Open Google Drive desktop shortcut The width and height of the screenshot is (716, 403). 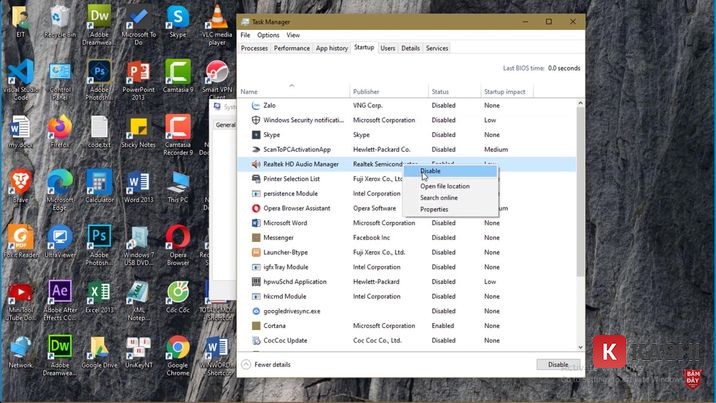pyautogui.click(x=99, y=352)
